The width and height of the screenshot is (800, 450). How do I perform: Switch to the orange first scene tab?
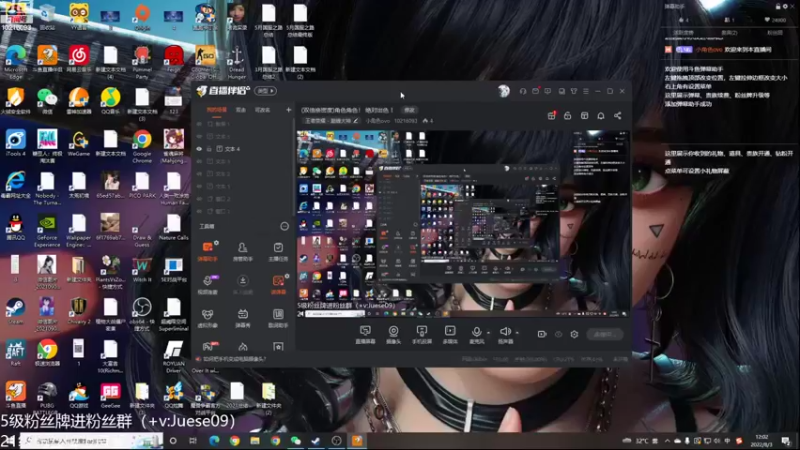click(216, 110)
